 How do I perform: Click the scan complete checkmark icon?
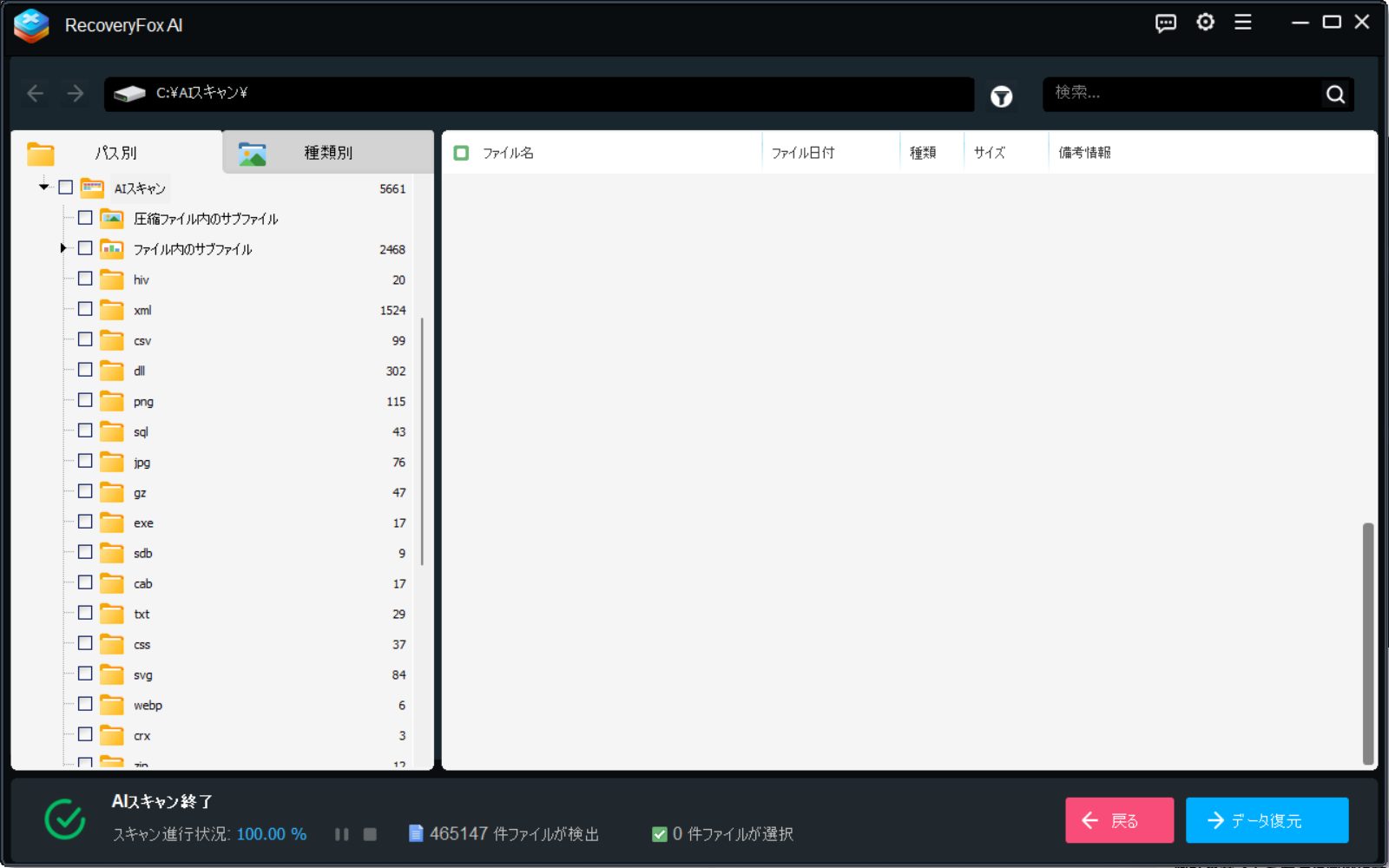coord(65,819)
